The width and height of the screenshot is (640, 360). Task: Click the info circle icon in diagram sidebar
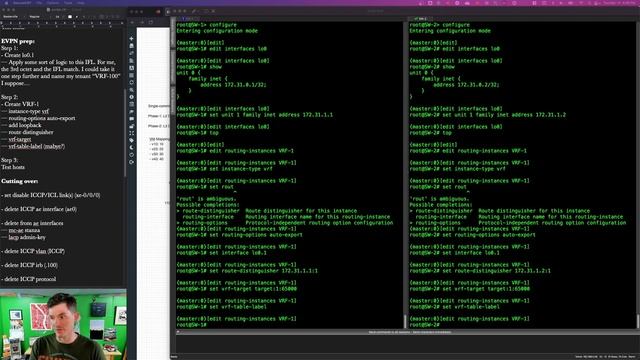coord(131,97)
